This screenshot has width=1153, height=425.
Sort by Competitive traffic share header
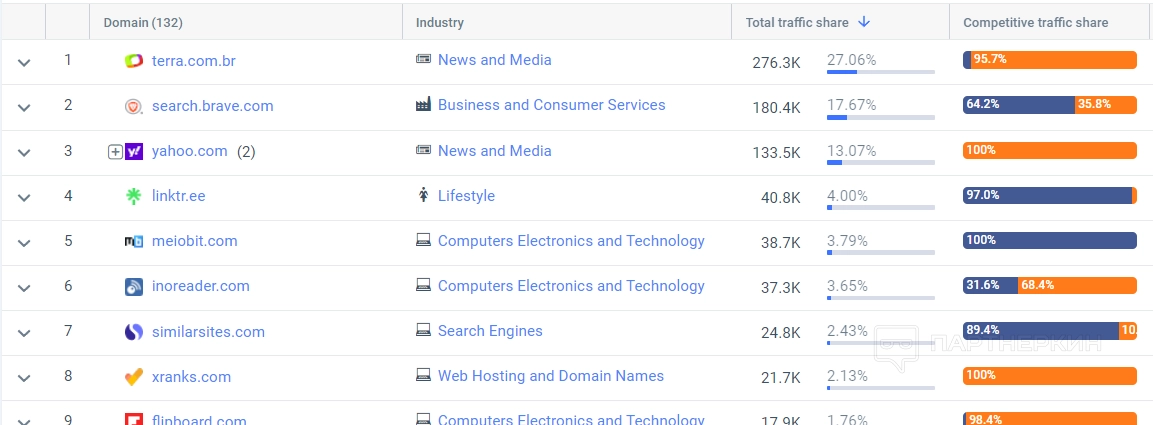(x=1035, y=23)
